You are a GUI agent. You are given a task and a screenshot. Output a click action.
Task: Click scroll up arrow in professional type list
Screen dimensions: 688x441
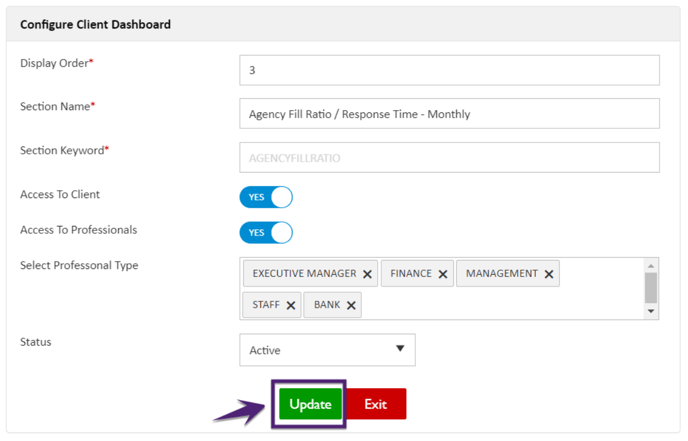pyautogui.click(x=651, y=265)
